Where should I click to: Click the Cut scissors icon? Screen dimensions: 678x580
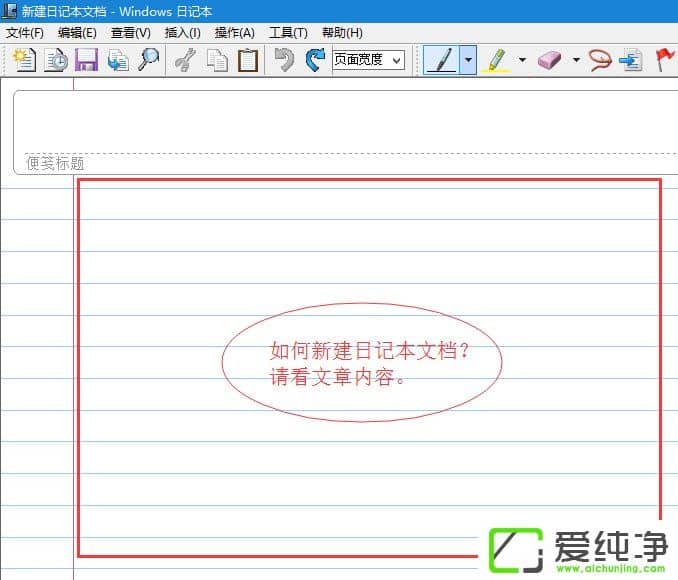tap(185, 60)
